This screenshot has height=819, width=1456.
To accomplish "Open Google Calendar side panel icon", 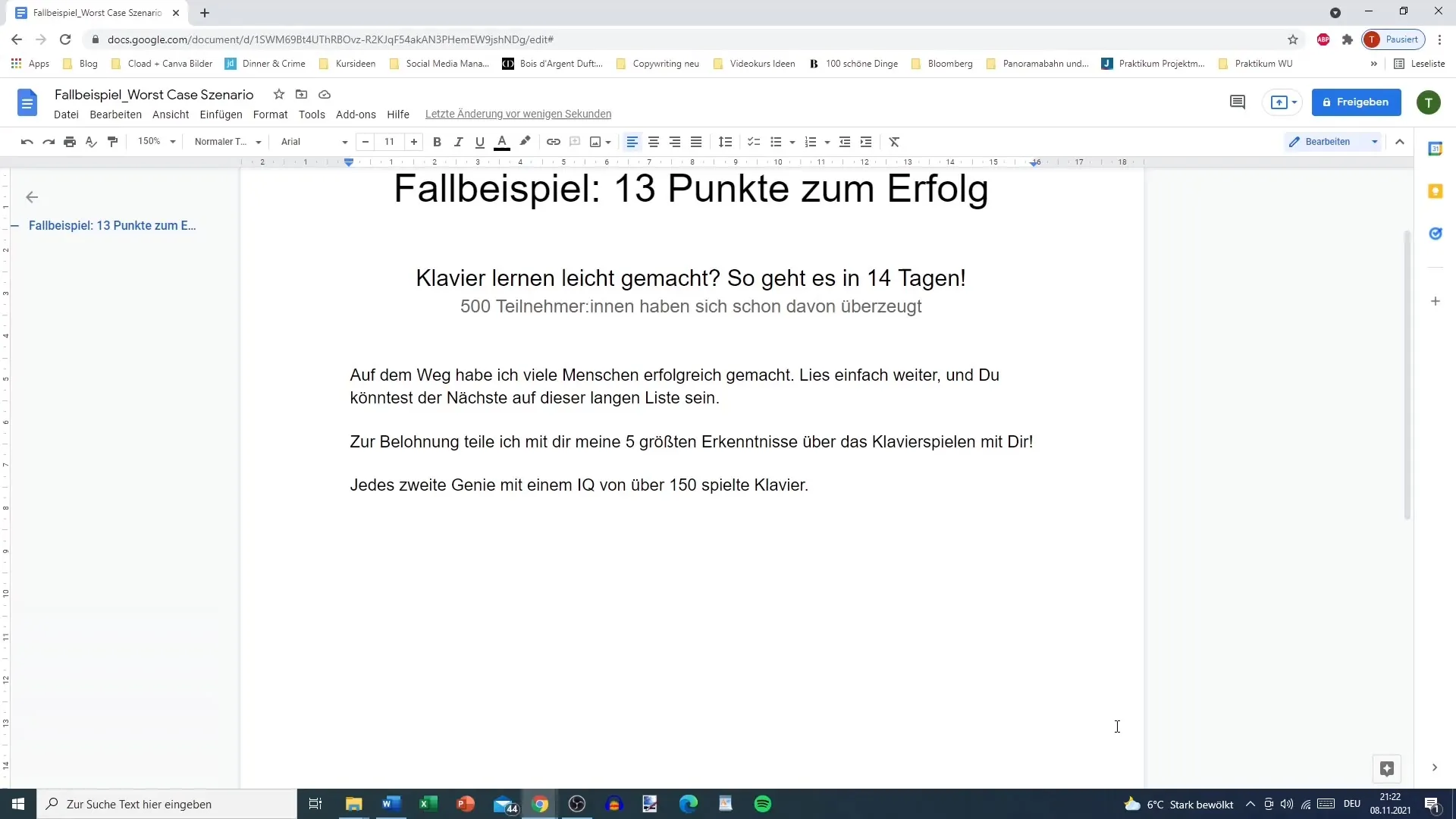I will click(x=1436, y=149).
